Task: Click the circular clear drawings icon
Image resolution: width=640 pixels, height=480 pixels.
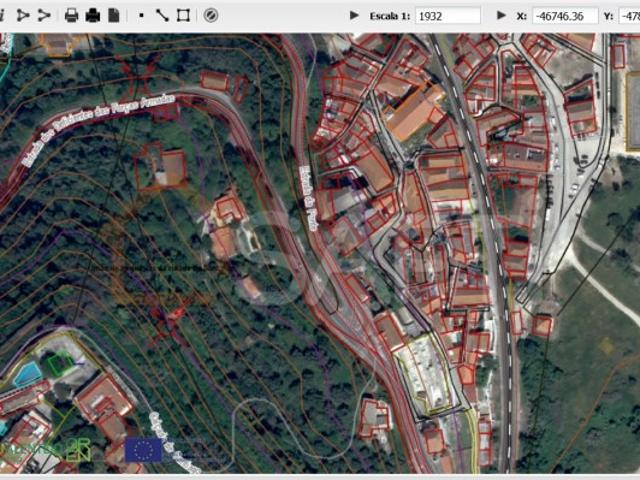Action: tap(210, 15)
